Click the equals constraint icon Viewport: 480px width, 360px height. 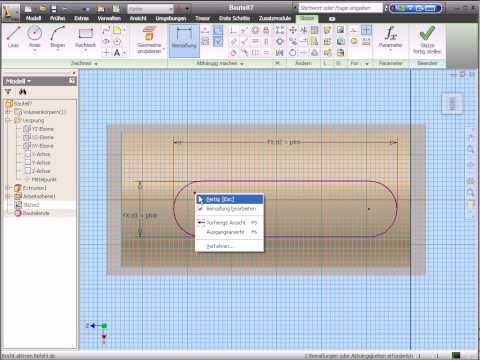point(266,53)
